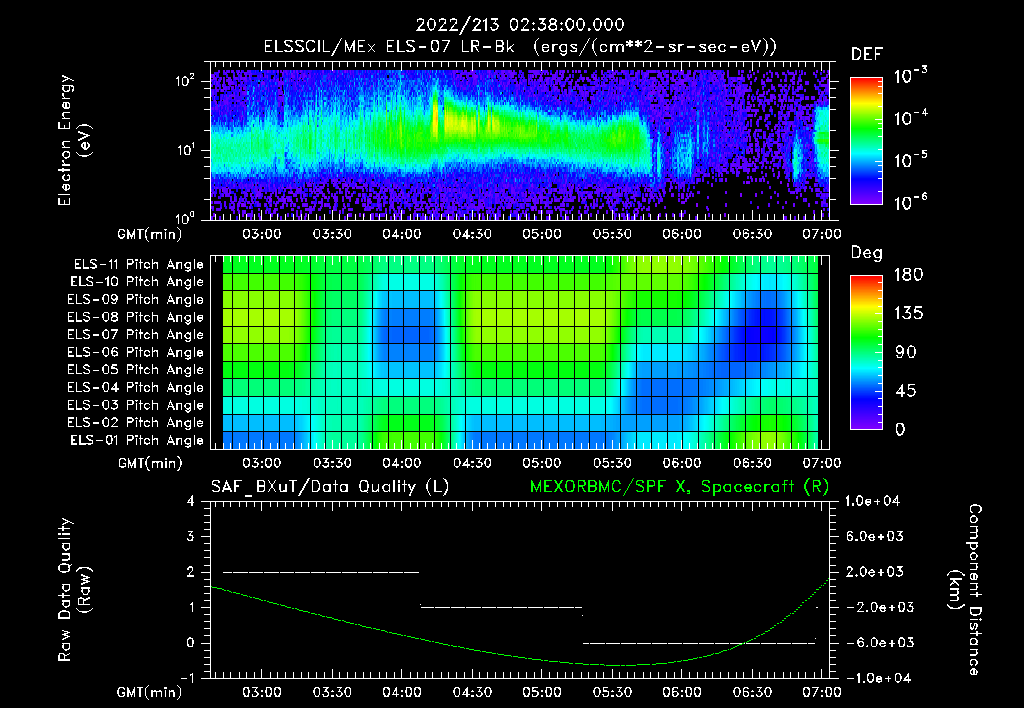Select the ELS-03 Pitch Angle row label
The height and width of the screenshot is (708, 1024).
point(136,405)
